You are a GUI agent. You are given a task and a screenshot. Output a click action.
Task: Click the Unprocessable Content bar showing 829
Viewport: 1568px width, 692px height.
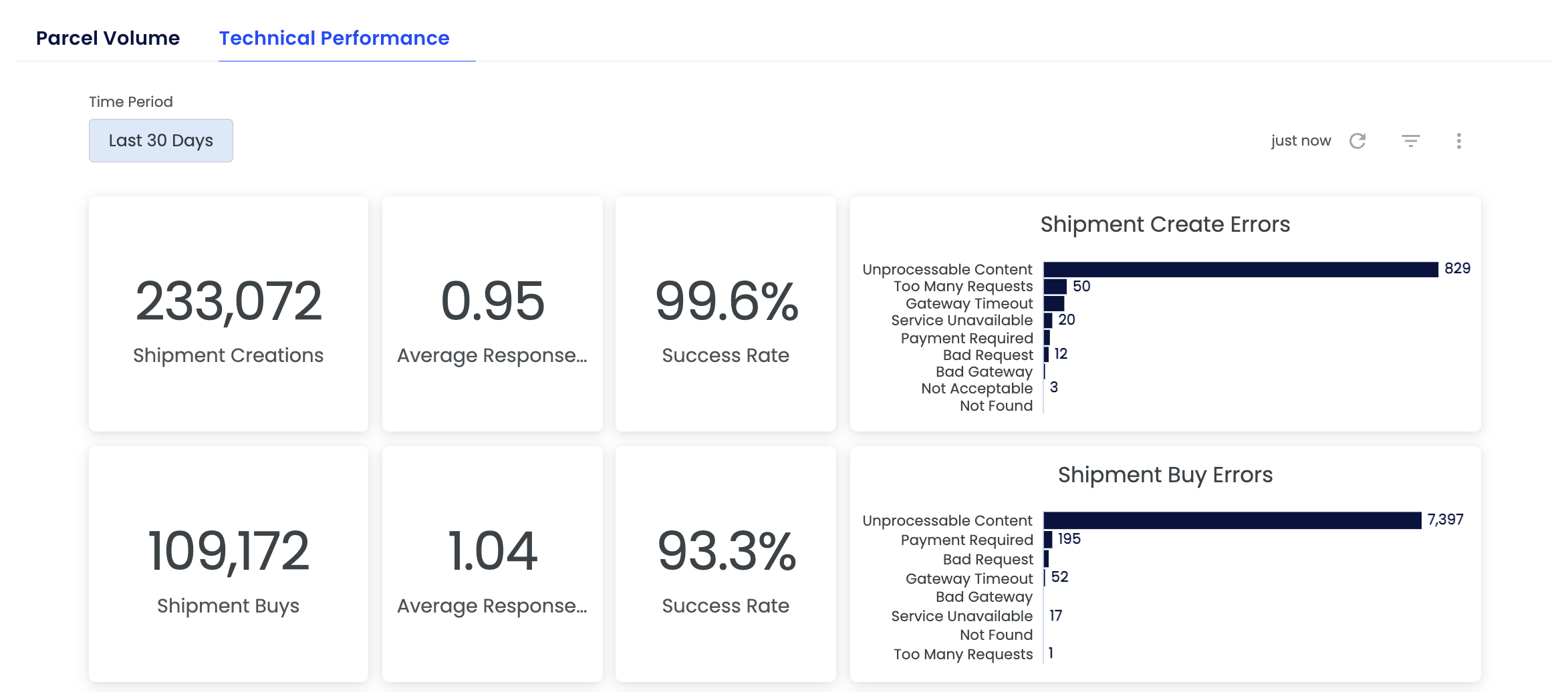click(x=1240, y=269)
